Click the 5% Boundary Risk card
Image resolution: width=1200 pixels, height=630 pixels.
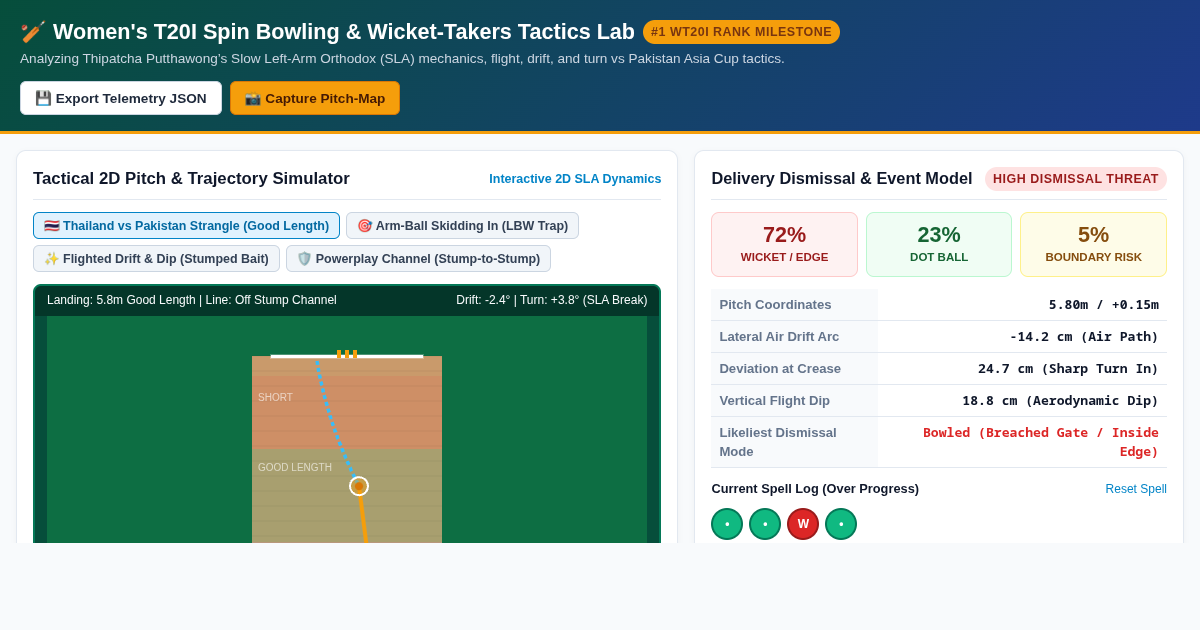tap(1093, 244)
